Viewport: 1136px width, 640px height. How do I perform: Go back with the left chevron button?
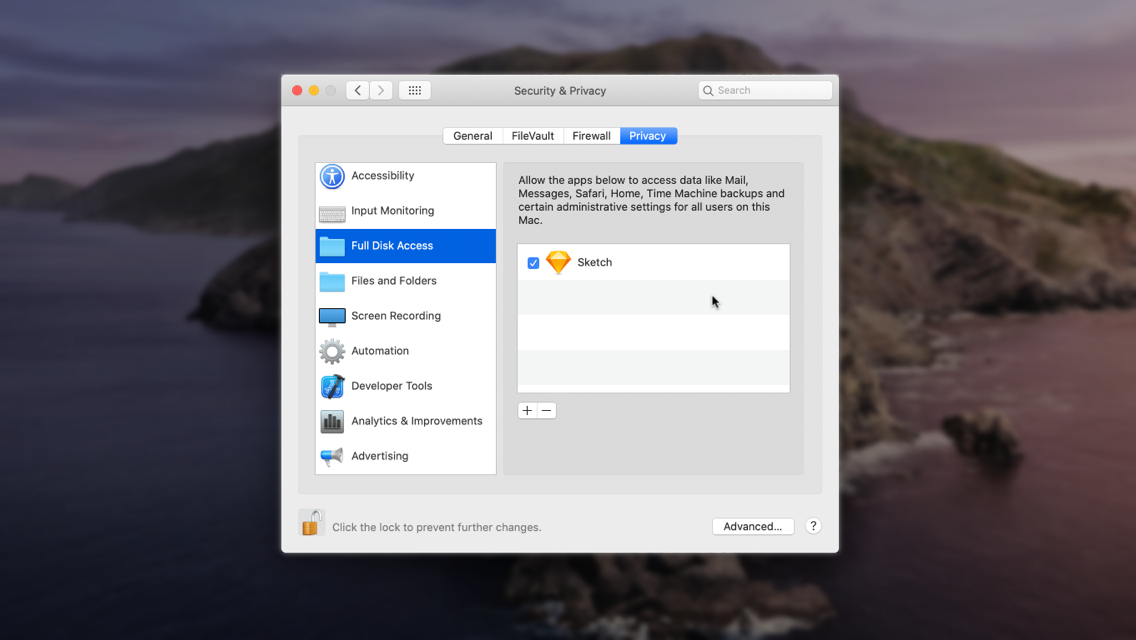pyautogui.click(x=358, y=90)
